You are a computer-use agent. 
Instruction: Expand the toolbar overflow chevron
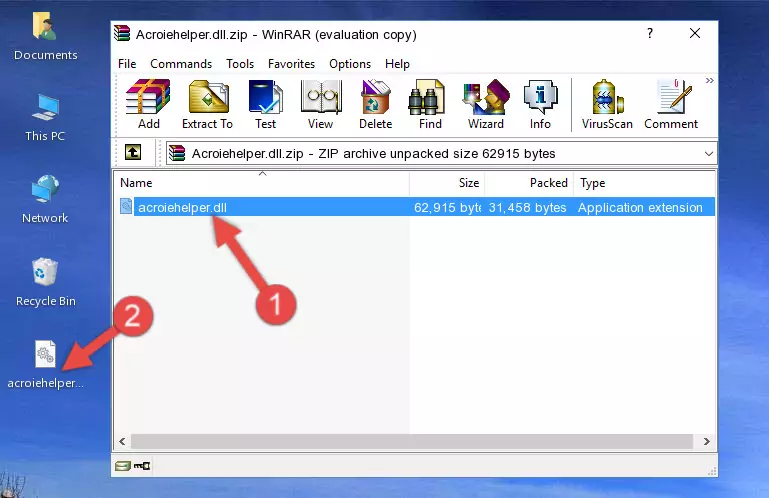tap(709, 80)
